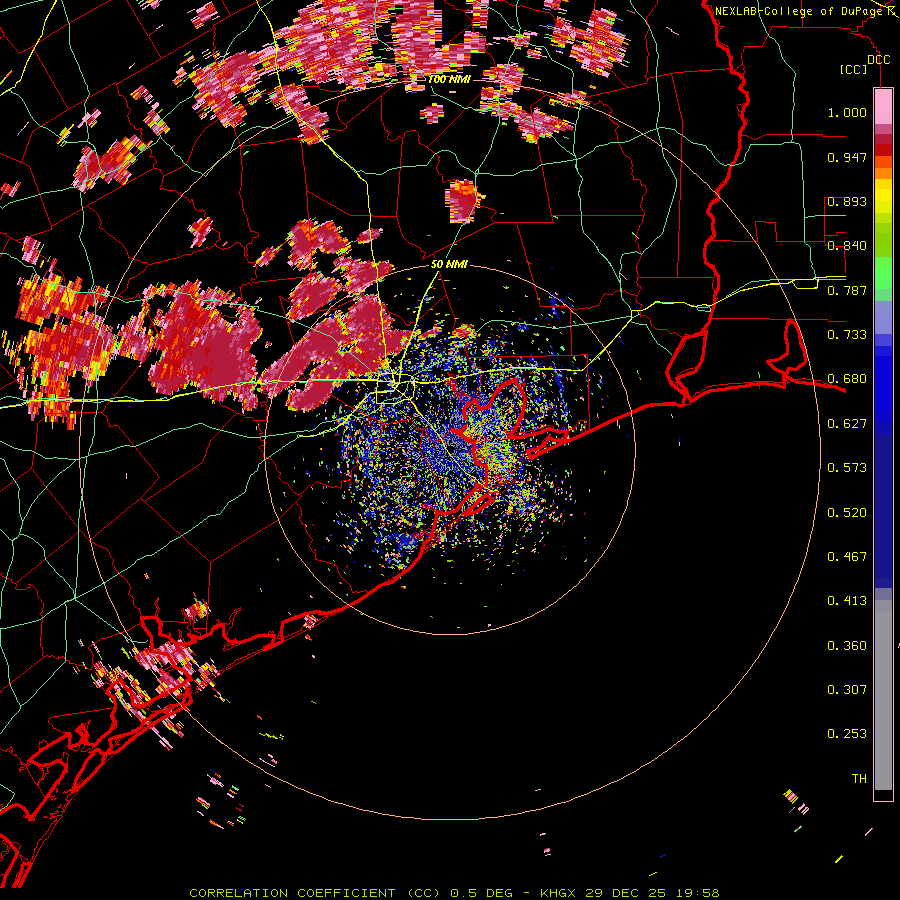The height and width of the screenshot is (900, 900).
Task: Click the 0.947 scale value
Action: tap(847, 157)
